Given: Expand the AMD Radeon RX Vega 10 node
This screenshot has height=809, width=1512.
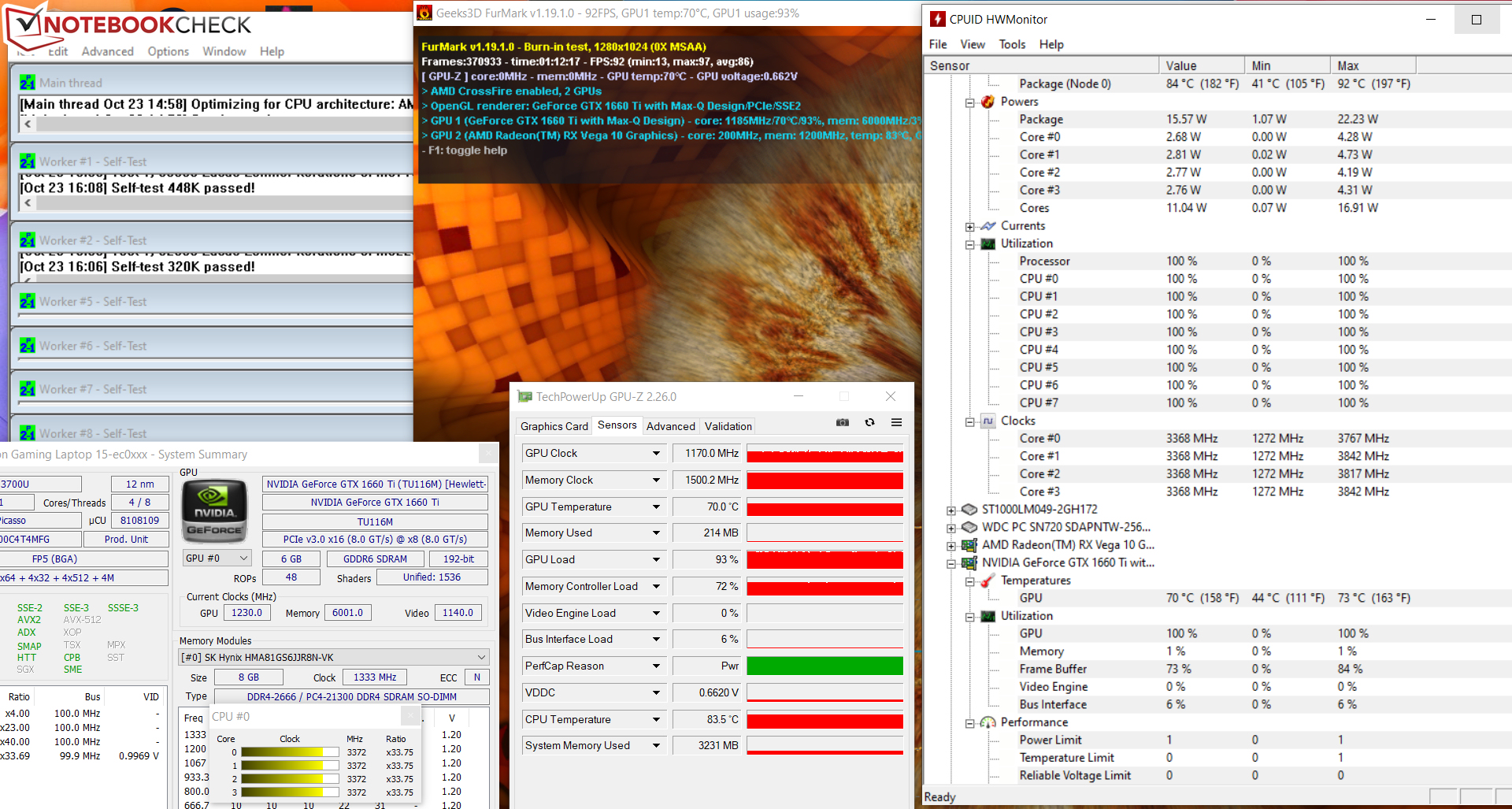Looking at the screenshot, I should tap(951, 546).
